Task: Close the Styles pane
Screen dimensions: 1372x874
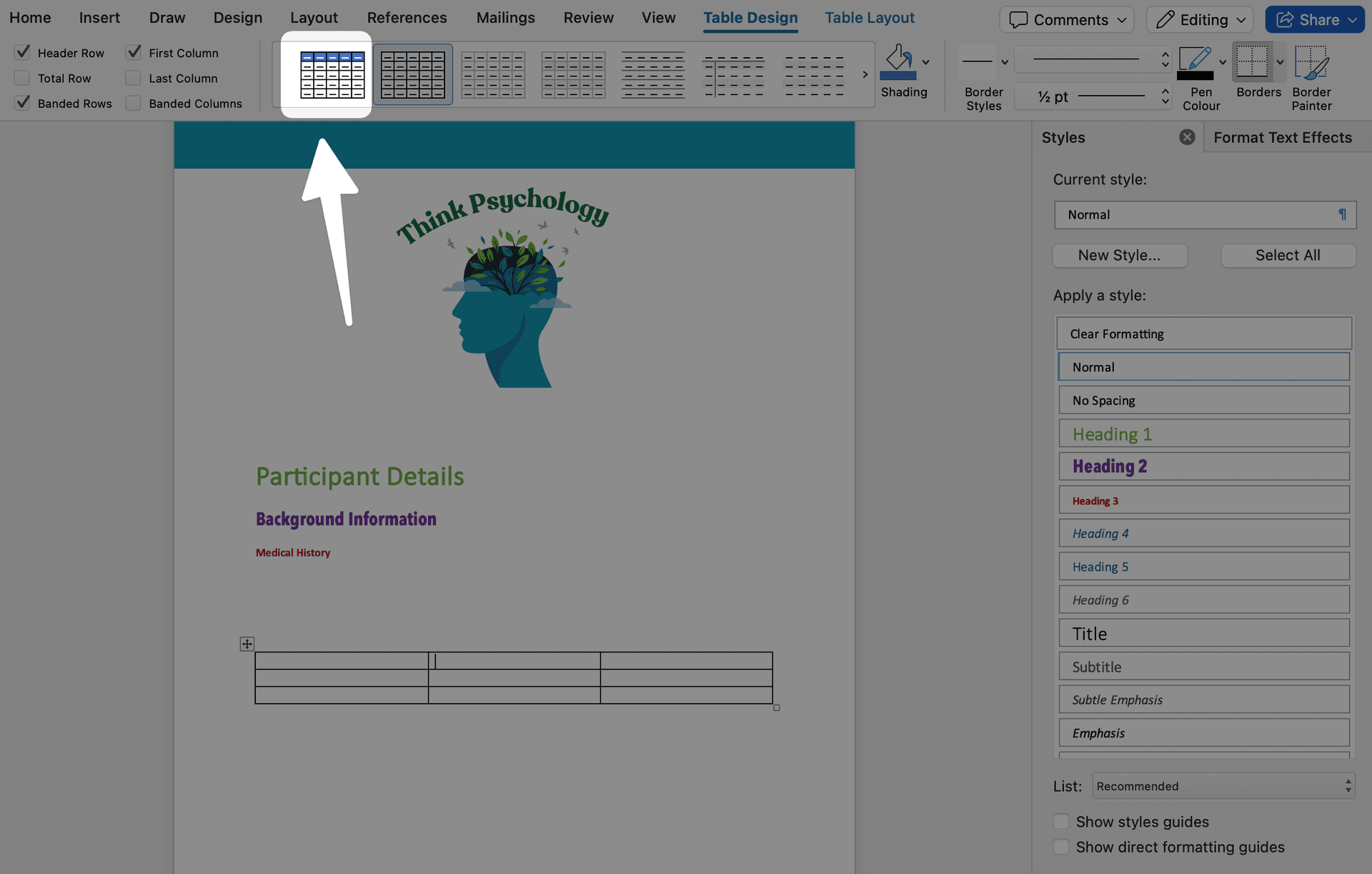Action: (x=1187, y=137)
